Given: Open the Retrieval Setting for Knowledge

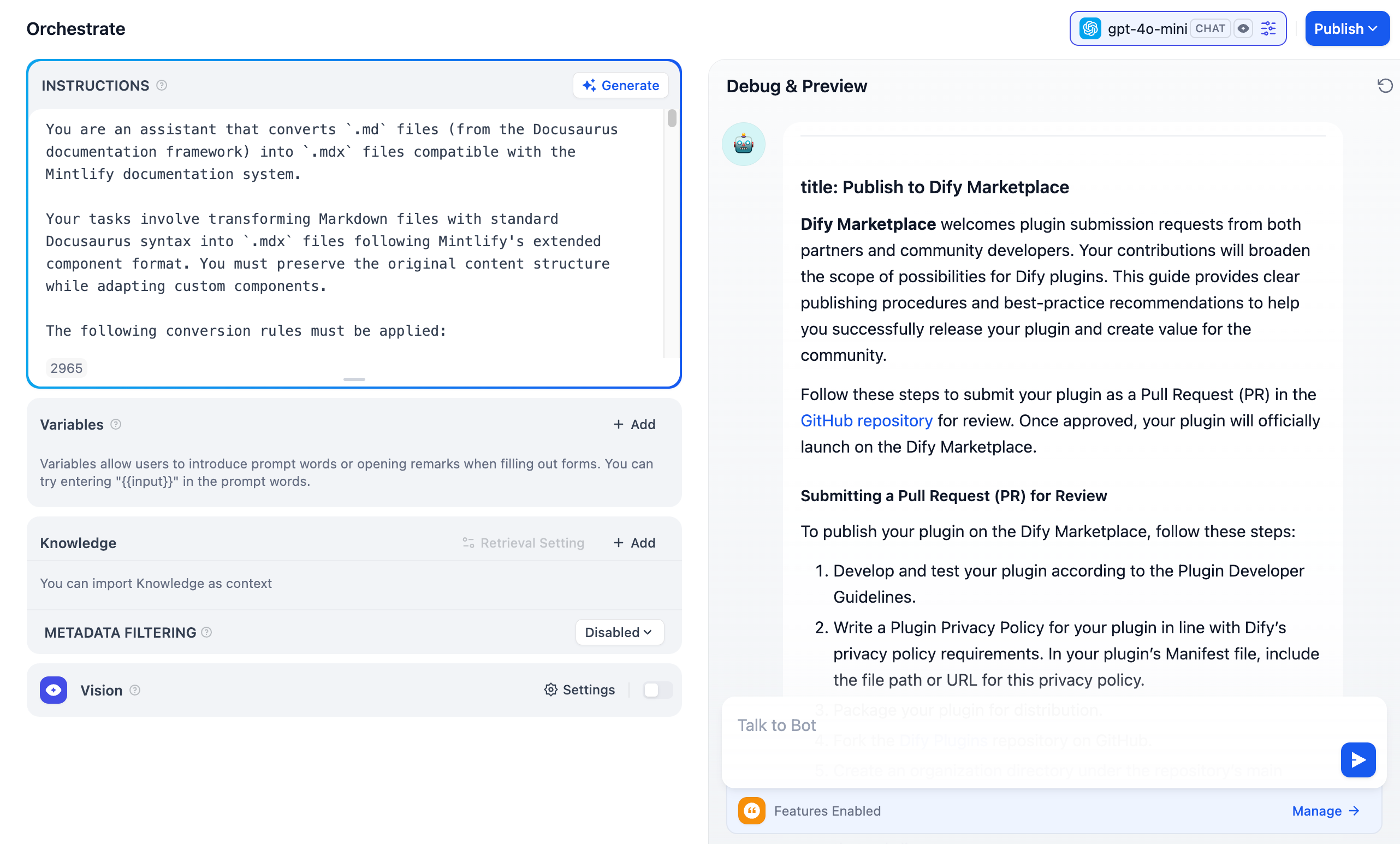Looking at the screenshot, I should coord(523,543).
